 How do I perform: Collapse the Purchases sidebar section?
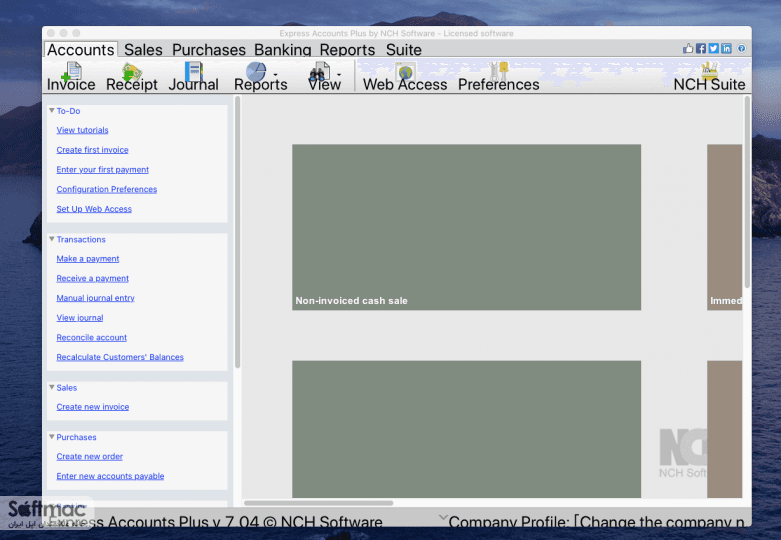pos(52,437)
